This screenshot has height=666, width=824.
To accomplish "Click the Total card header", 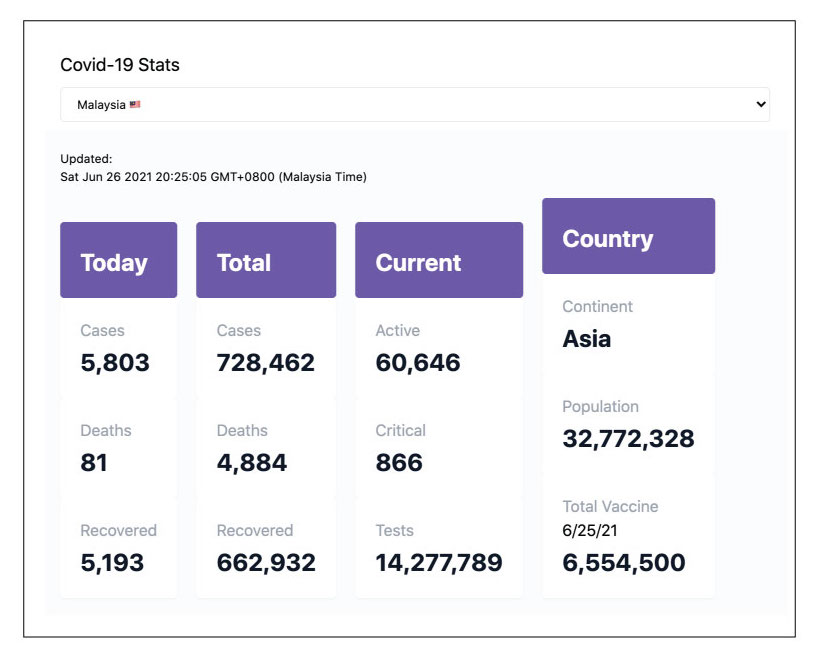I will coord(266,260).
